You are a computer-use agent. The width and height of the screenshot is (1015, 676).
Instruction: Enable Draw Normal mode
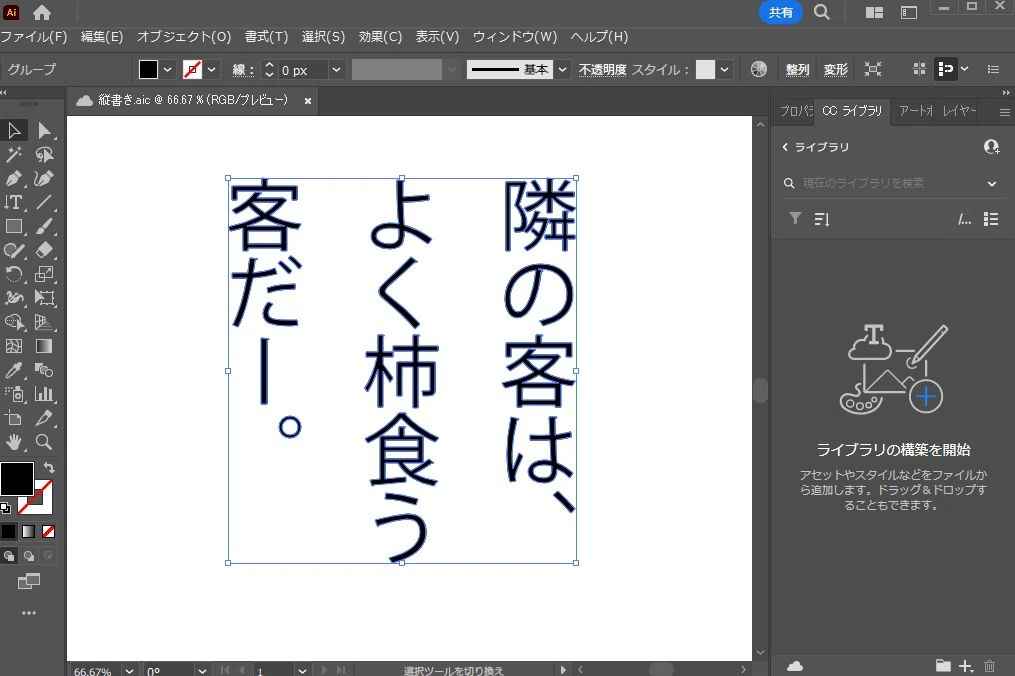coord(9,556)
